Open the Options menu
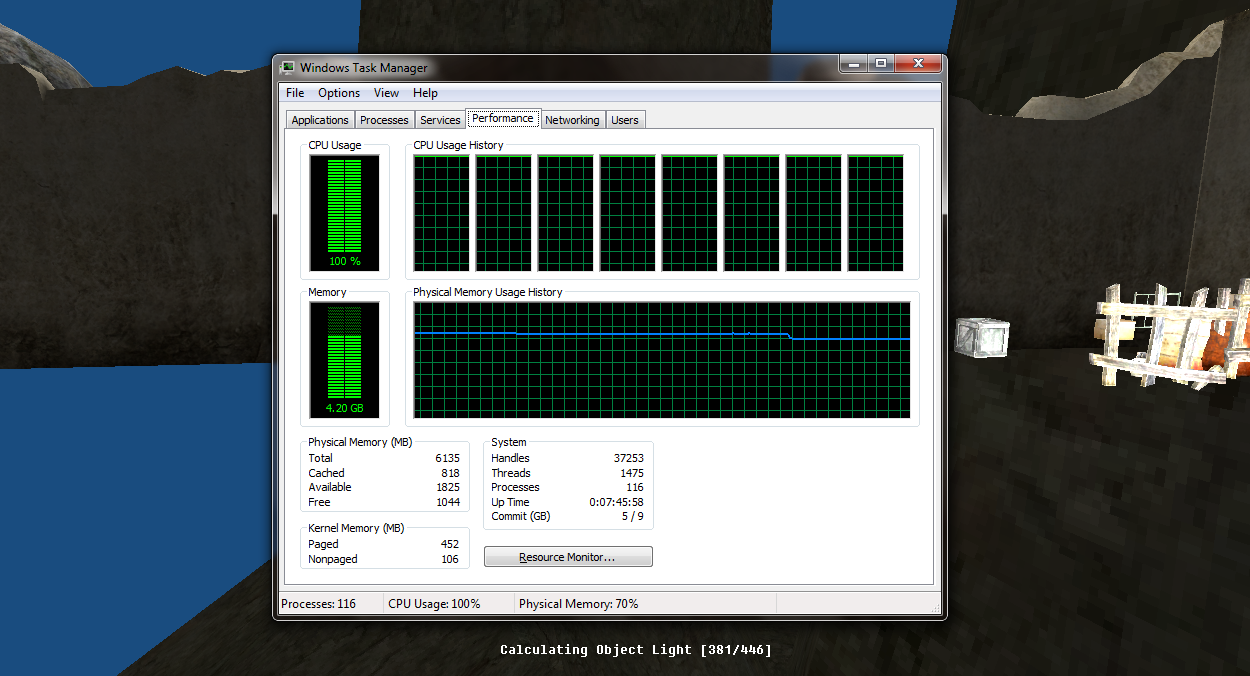This screenshot has width=1250, height=676. [339, 93]
